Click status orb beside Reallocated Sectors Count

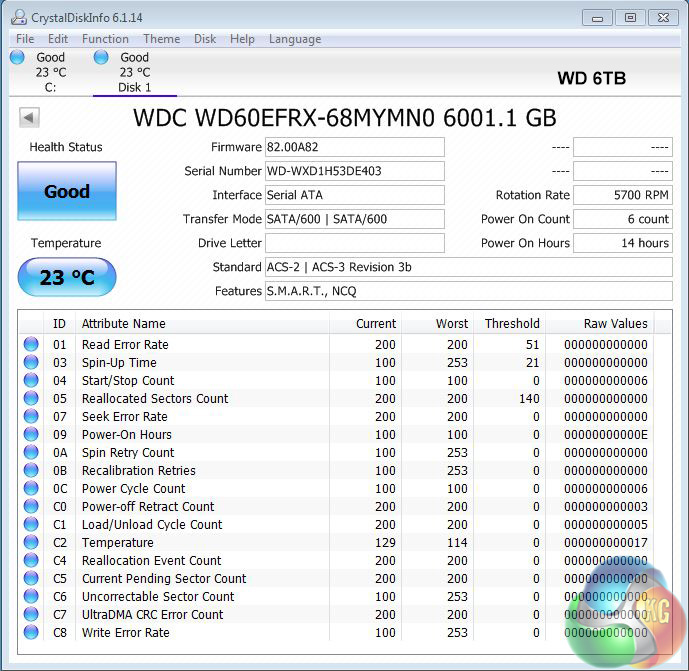point(32,399)
